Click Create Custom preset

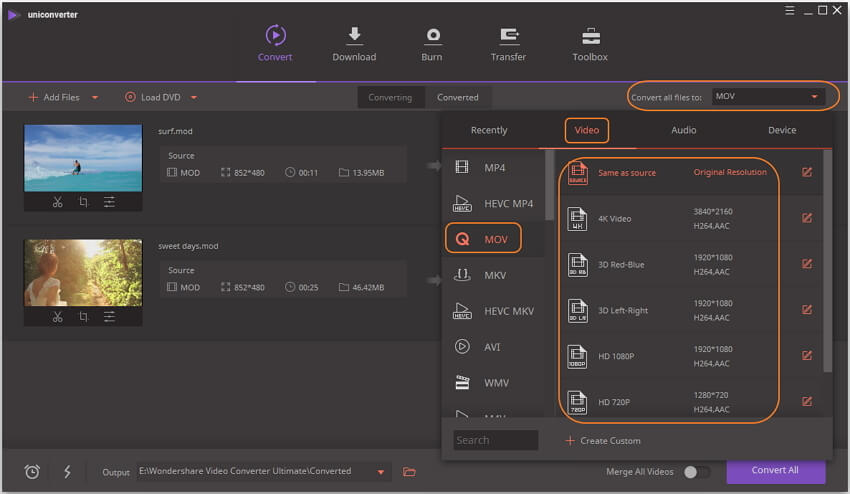pos(603,441)
